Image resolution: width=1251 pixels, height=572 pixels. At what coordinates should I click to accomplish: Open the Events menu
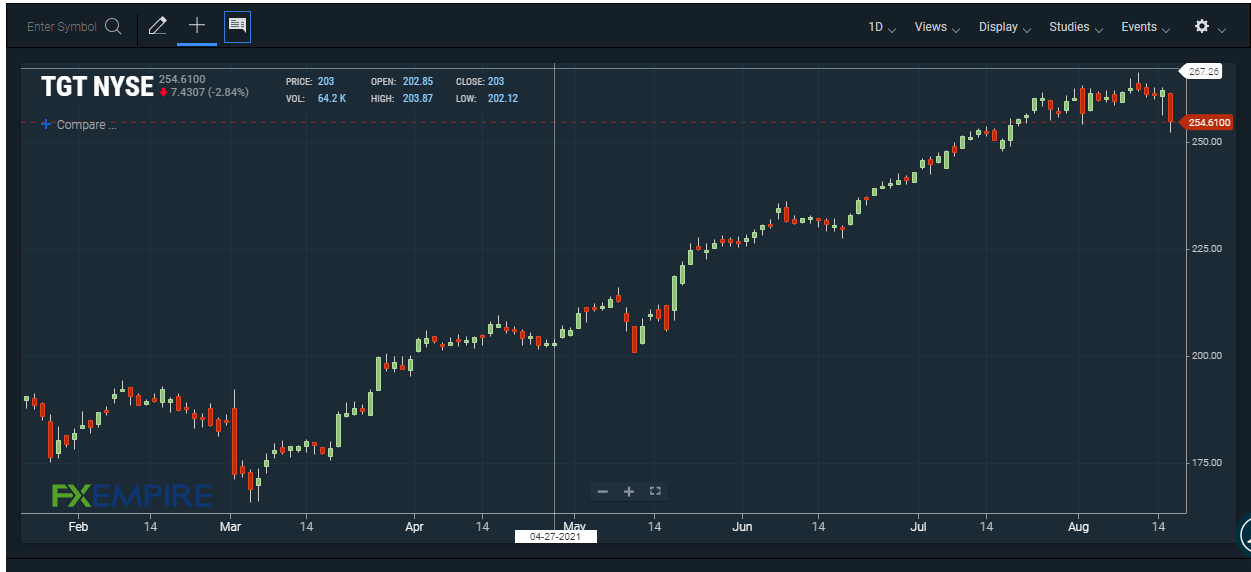pyautogui.click(x=1146, y=28)
